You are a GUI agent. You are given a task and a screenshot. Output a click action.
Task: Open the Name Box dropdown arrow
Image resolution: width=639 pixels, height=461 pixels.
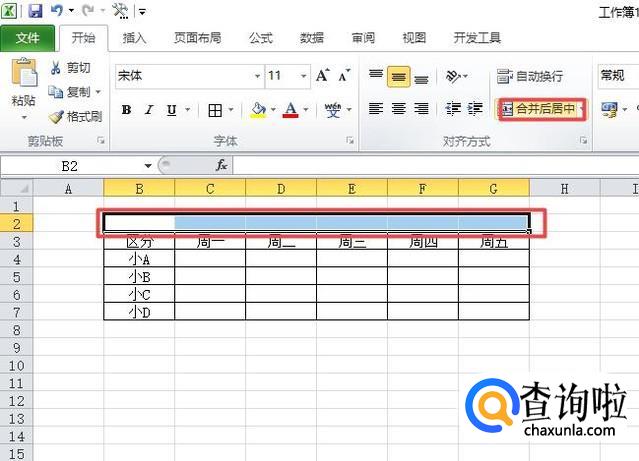pos(148,166)
